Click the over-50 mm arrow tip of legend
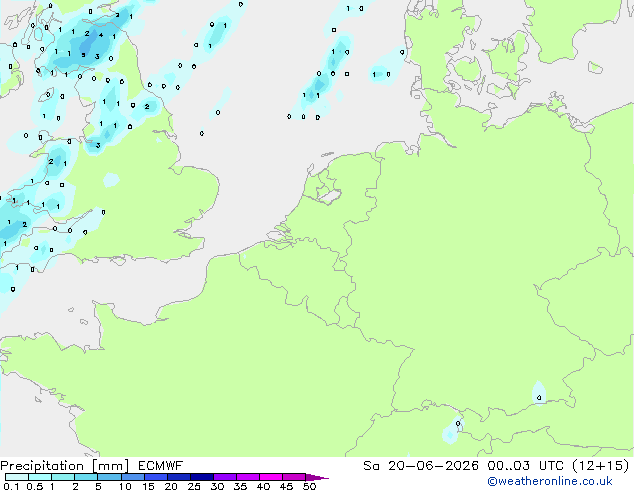Image resolution: width=634 pixels, height=490 pixels. pyautogui.click(x=317, y=477)
